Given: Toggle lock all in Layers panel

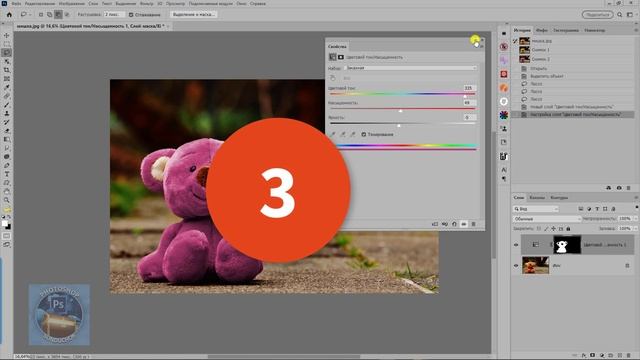Looking at the screenshot, I should (x=568, y=229).
